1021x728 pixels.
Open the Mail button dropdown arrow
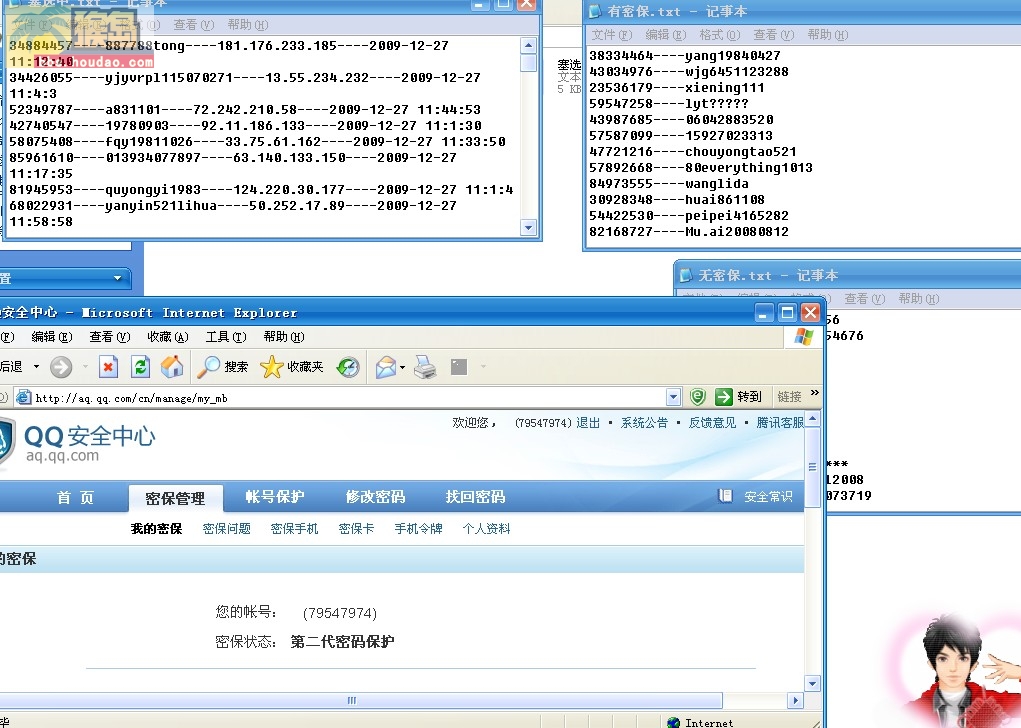(402, 367)
